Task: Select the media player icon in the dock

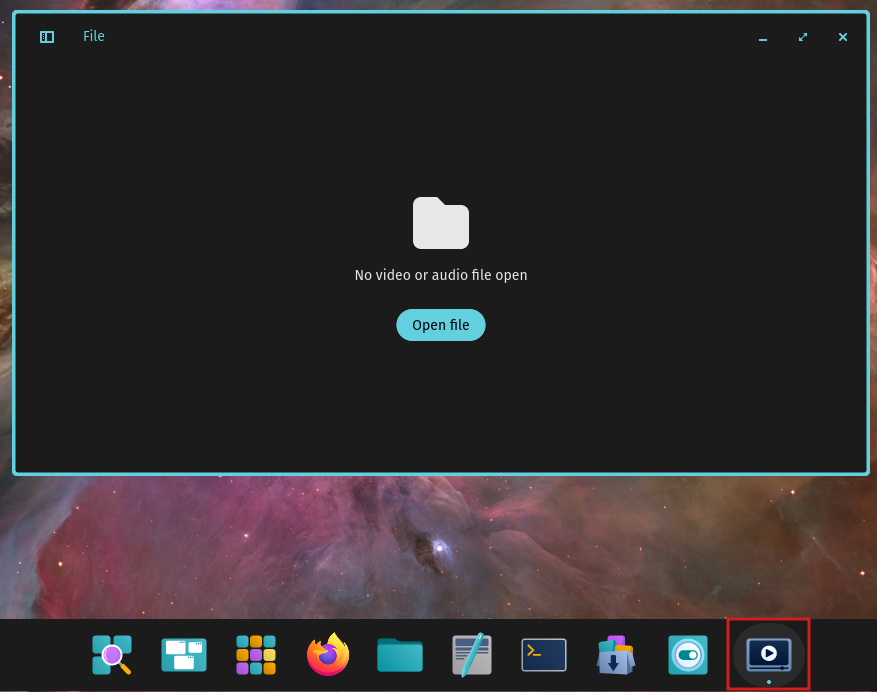Action: (768, 654)
